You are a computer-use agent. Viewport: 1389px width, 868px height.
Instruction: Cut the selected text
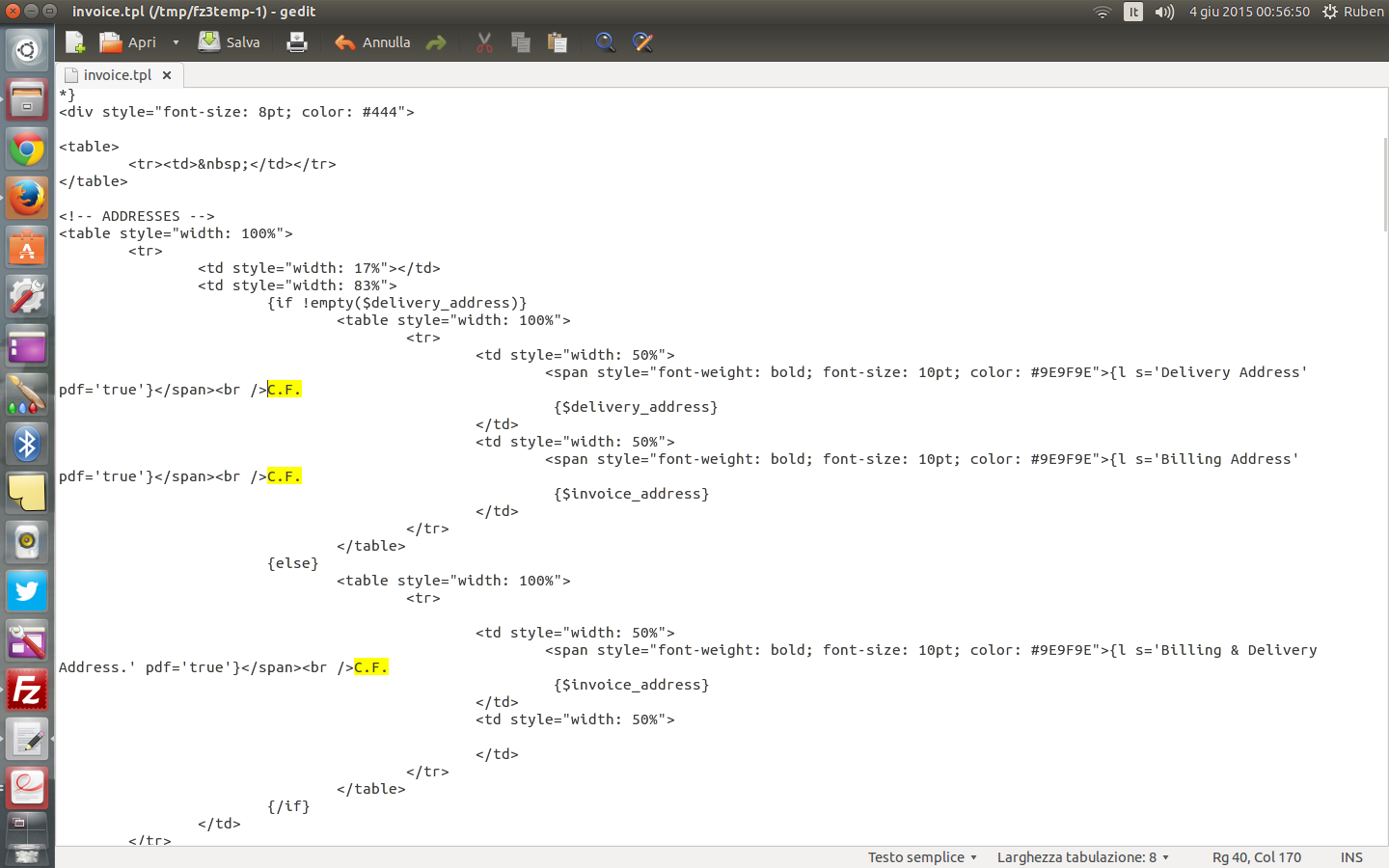pyautogui.click(x=484, y=42)
